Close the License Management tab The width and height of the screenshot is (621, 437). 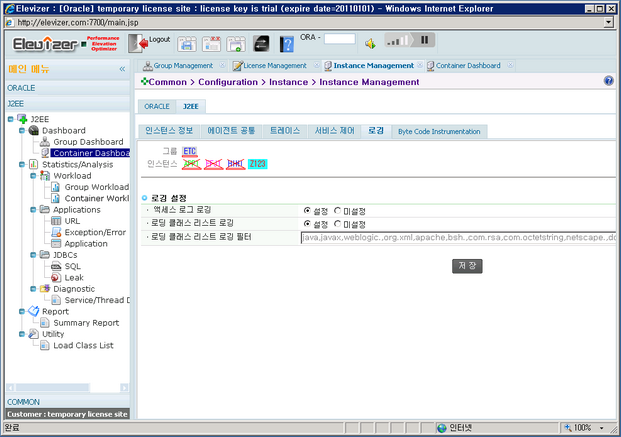(x=316, y=65)
